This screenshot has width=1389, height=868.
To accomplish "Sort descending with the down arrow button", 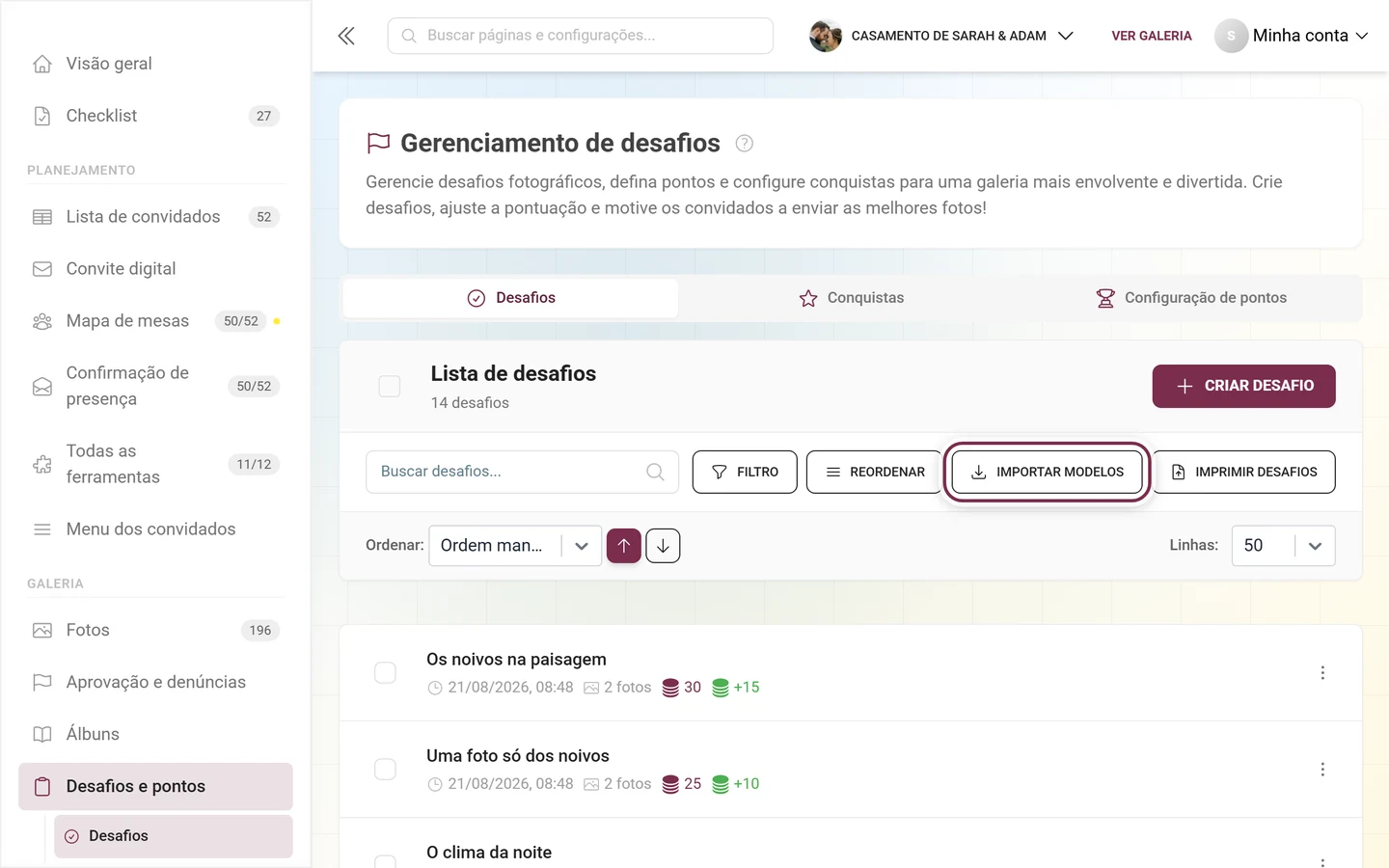I will click(663, 546).
